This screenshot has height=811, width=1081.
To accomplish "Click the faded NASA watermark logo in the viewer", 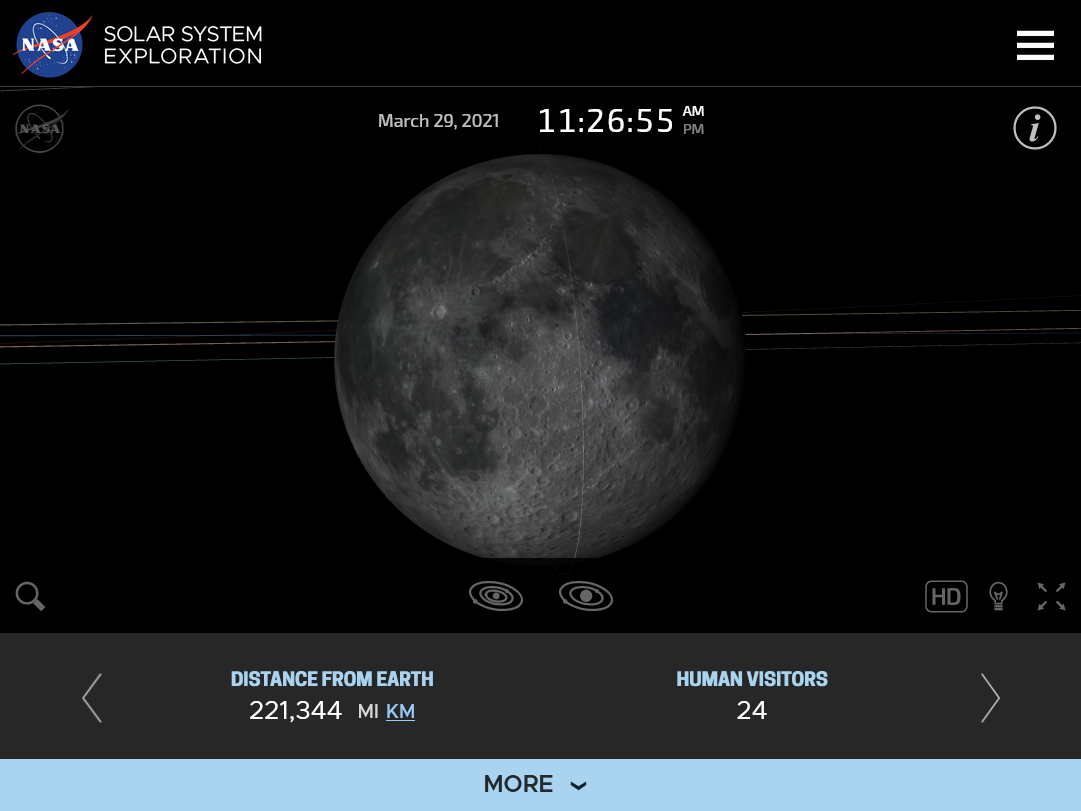I will (x=41, y=128).
